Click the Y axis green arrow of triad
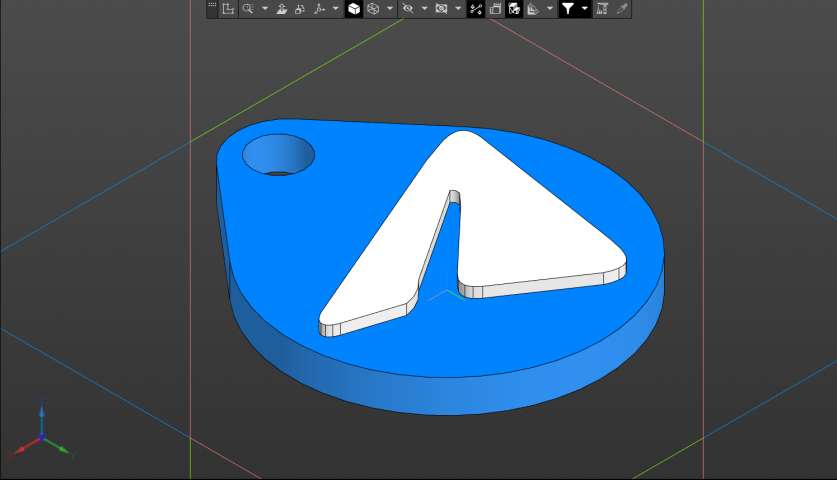The width and height of the screenshot is (837, 480). tap(58, 446)
